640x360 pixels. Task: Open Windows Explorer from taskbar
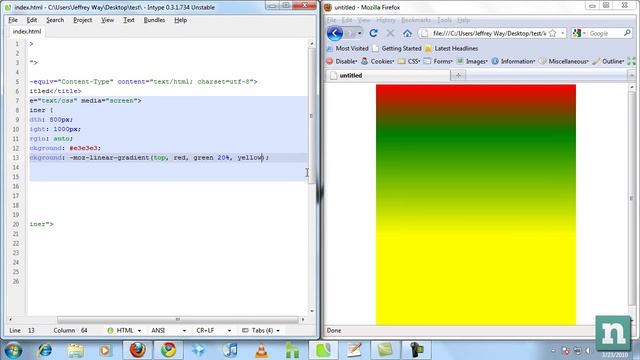click(x=75, y=350)
